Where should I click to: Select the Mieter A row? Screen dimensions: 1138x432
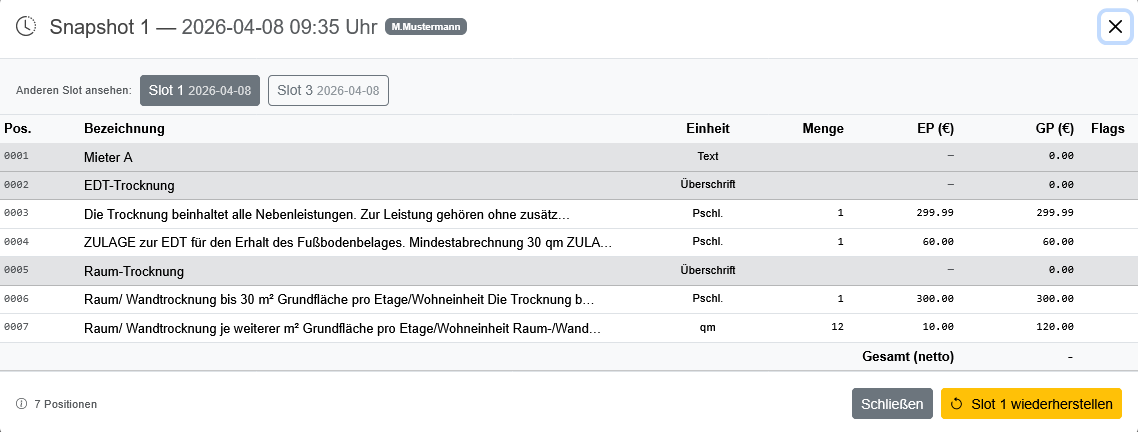(569, 157)
